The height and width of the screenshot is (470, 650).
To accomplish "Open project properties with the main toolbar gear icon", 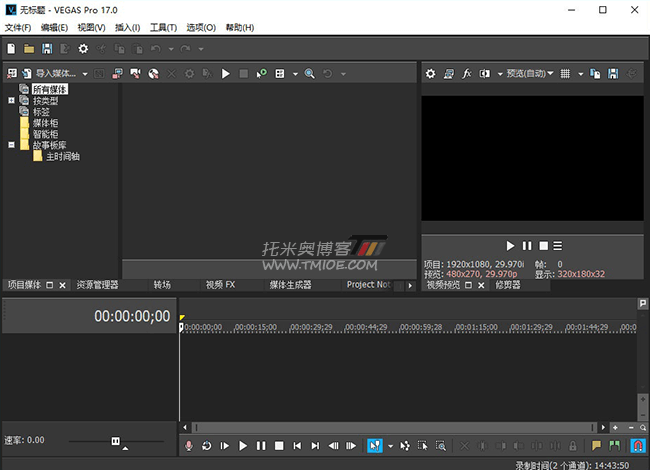I will point(83,49).
